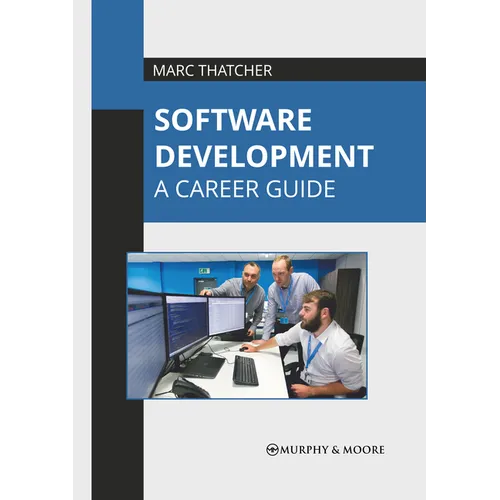Click the word SOFTWARE in the title
Screen dimensions: 500x500
tap(233, 120)
